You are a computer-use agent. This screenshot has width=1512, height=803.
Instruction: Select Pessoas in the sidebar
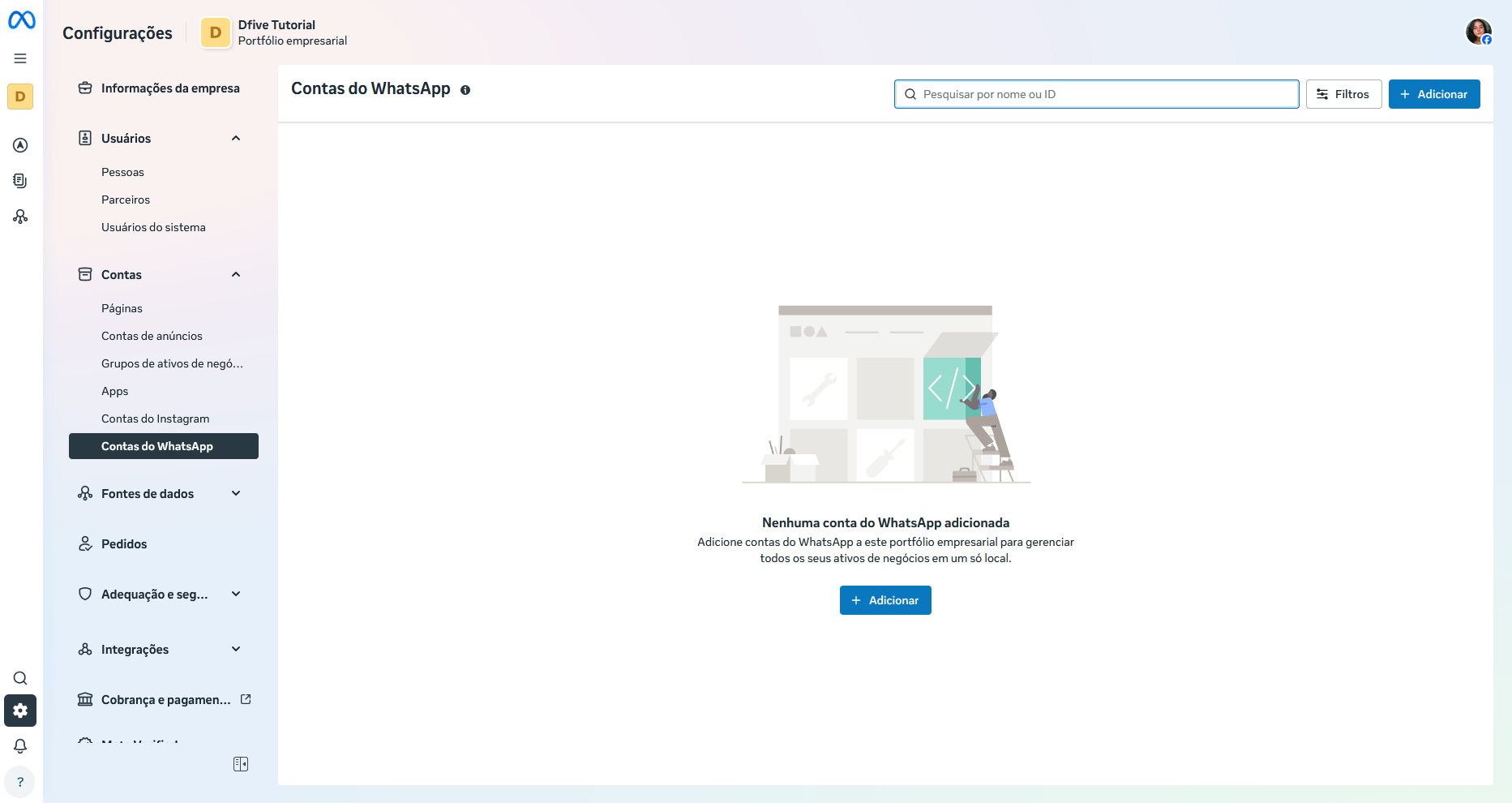coord(122,172)
